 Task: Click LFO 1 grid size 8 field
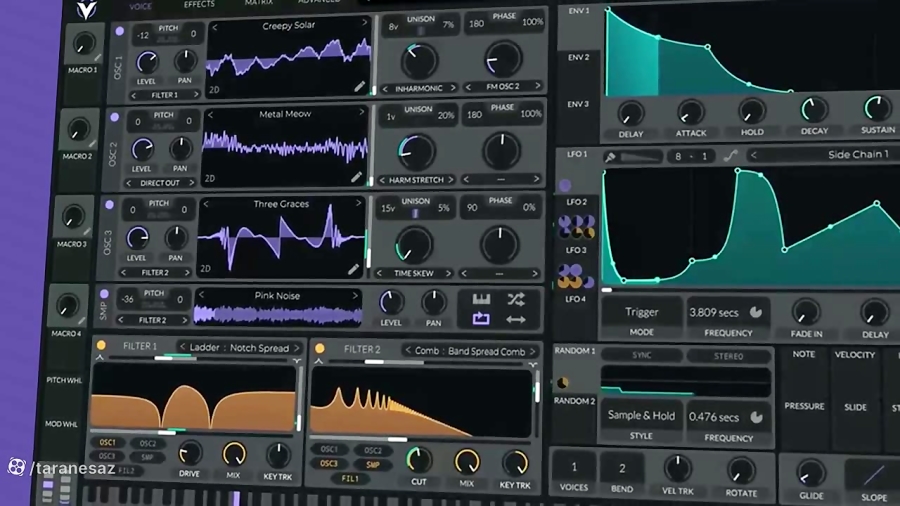click(678, 157)
